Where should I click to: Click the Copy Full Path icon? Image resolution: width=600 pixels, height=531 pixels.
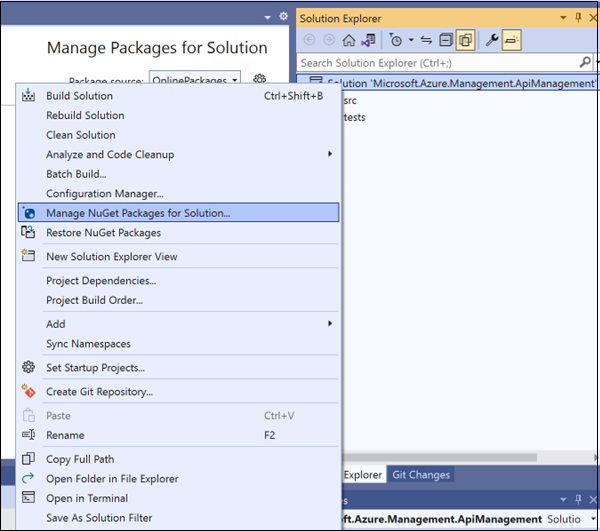tap(28, 458)
